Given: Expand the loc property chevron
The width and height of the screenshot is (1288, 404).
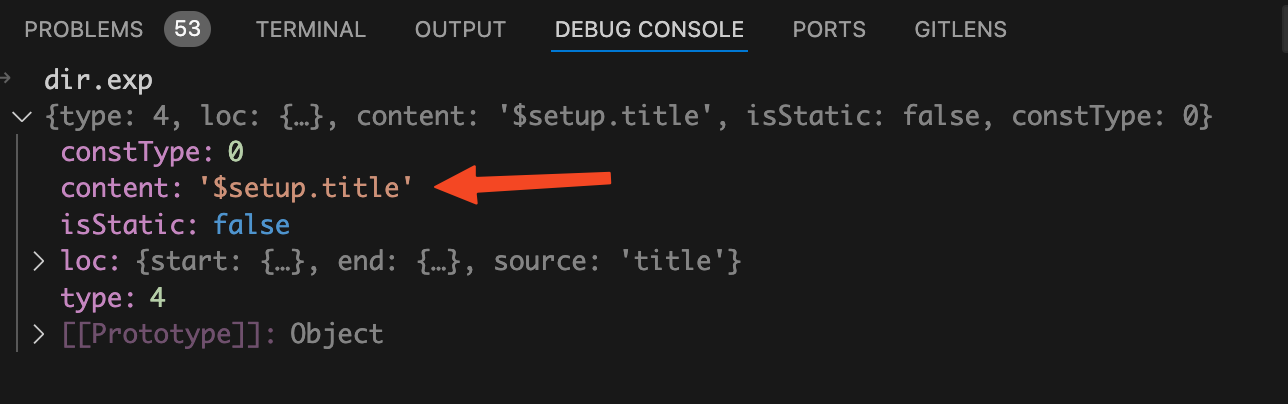Looking at the screenshot, I should point(39,262).
